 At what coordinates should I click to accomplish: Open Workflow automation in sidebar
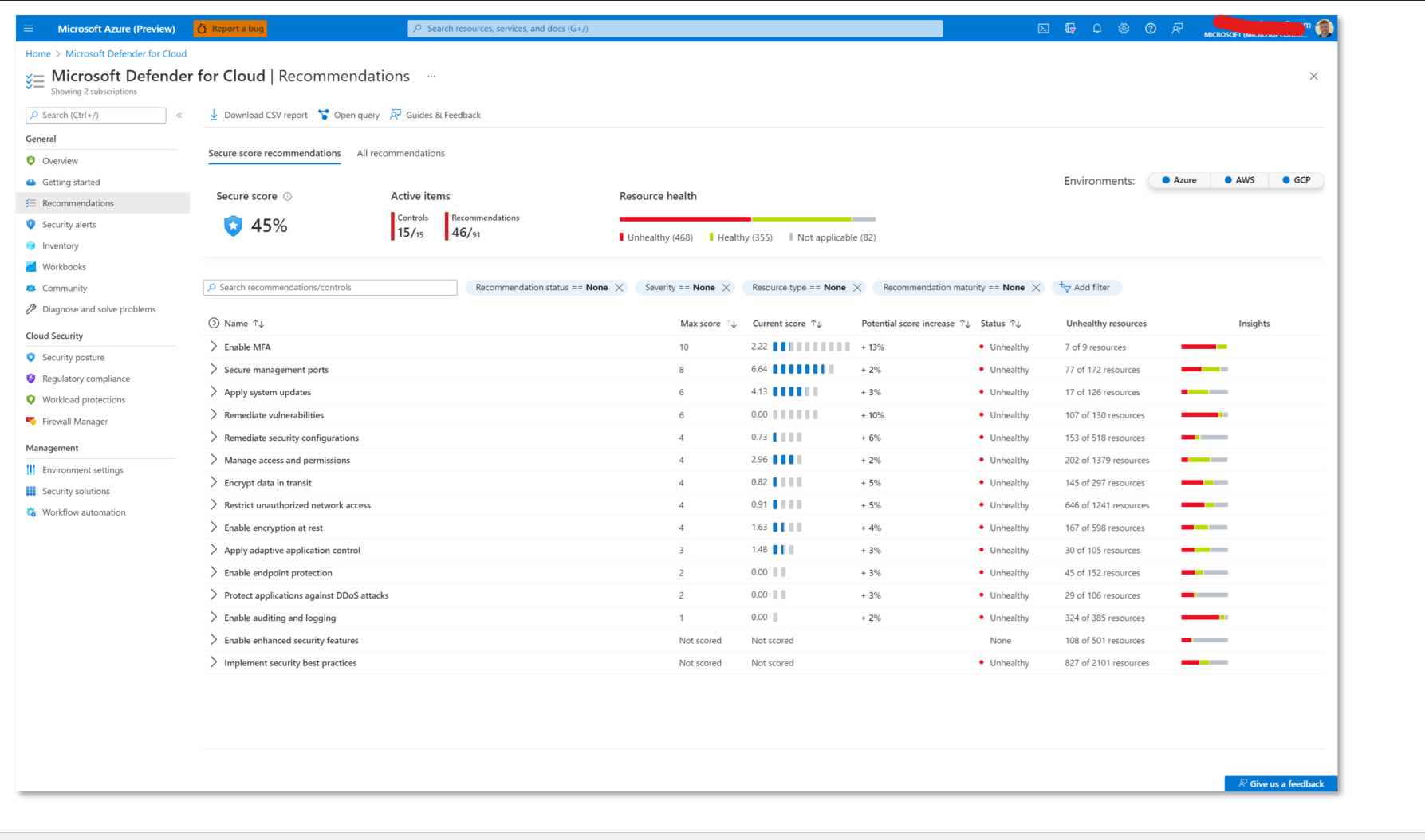point(84,513)
